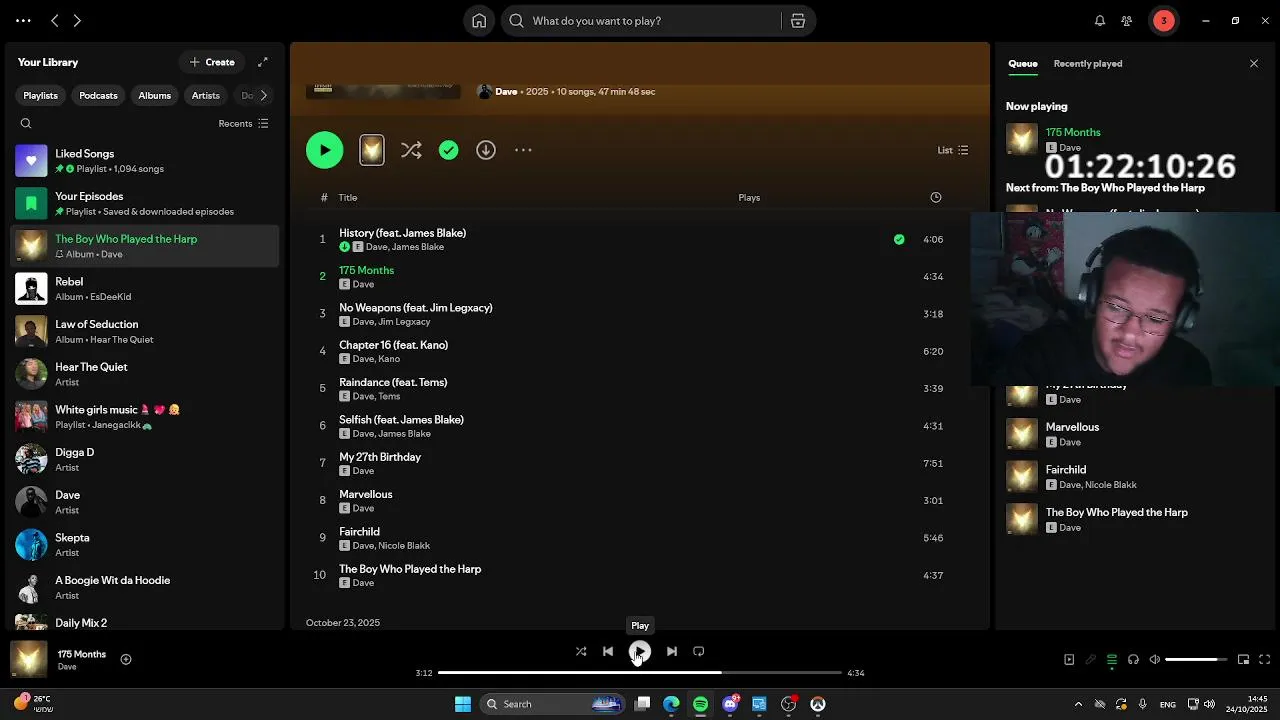This screenshot has height=720, width=1280.
Task: Open Your Episodes in library
Action: click(x=144, y=204)
